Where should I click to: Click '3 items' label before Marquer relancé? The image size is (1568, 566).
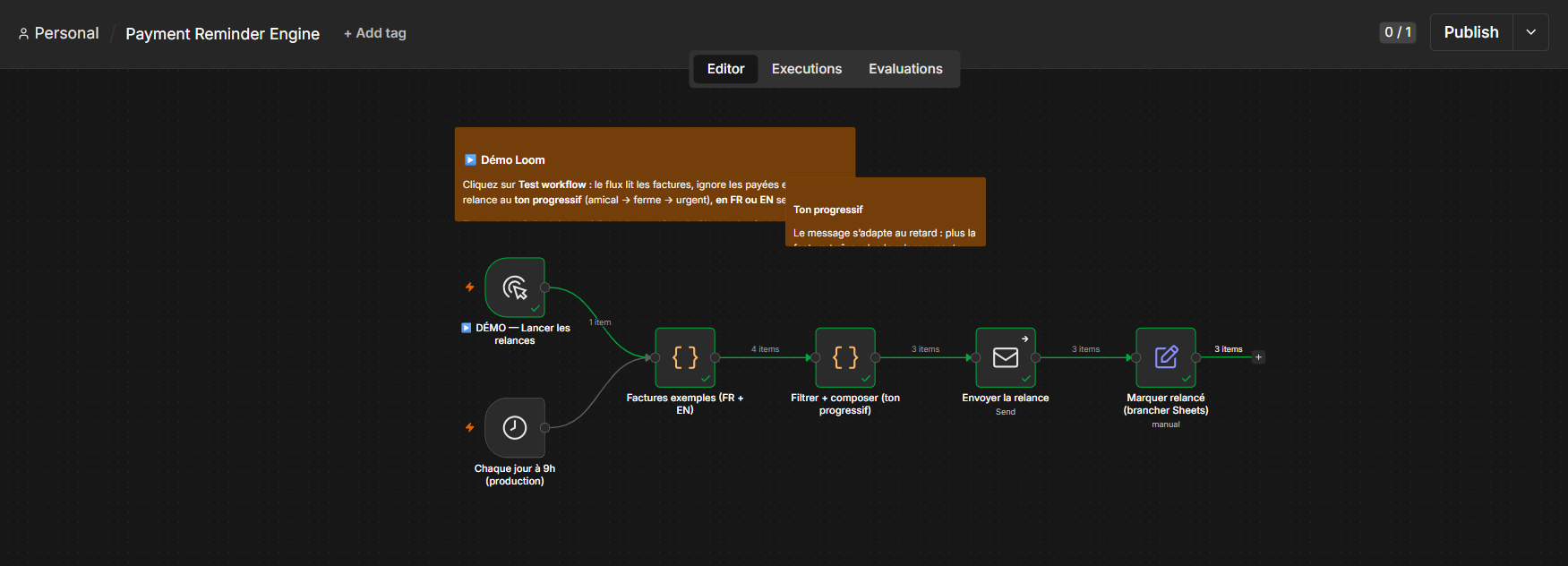coord(1085,349)
